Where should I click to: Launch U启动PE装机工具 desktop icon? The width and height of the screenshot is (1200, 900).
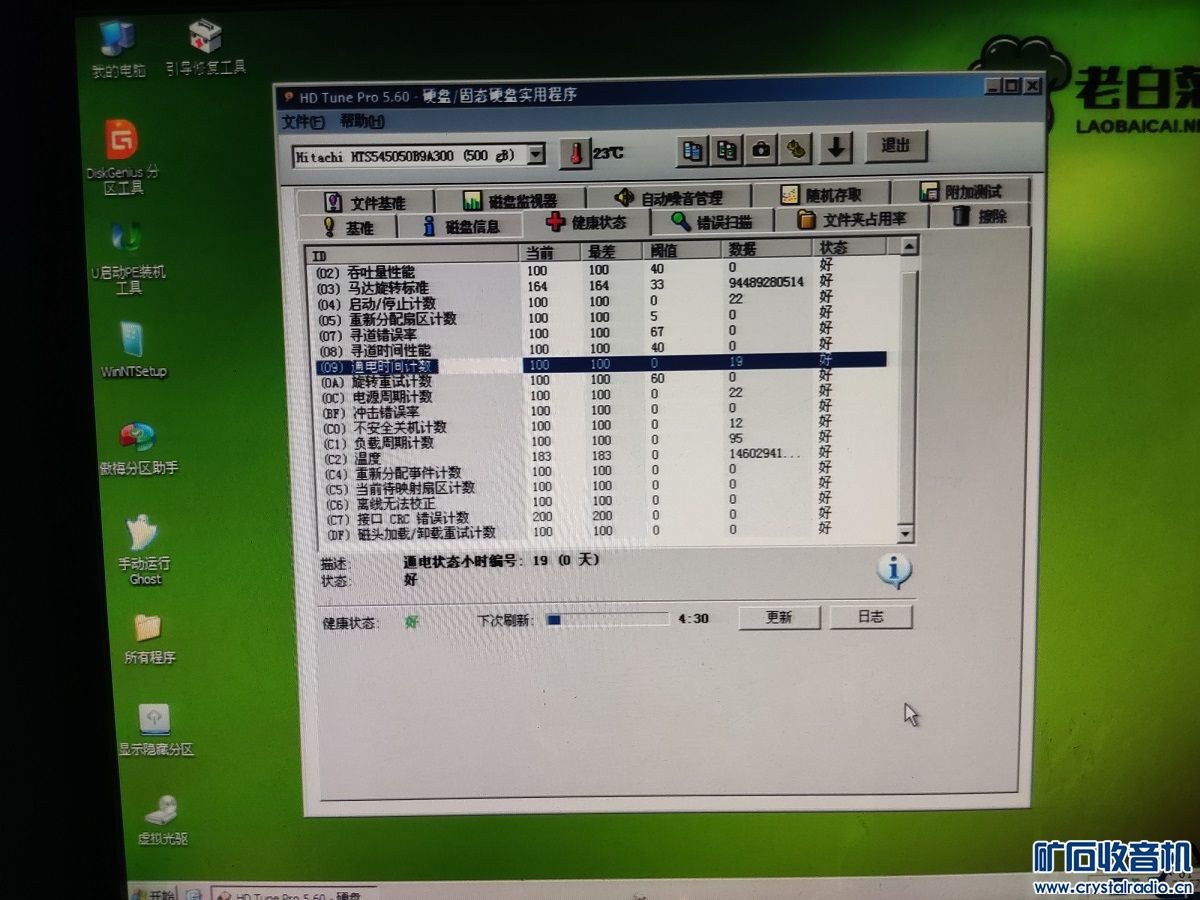[x=127, y=258]
